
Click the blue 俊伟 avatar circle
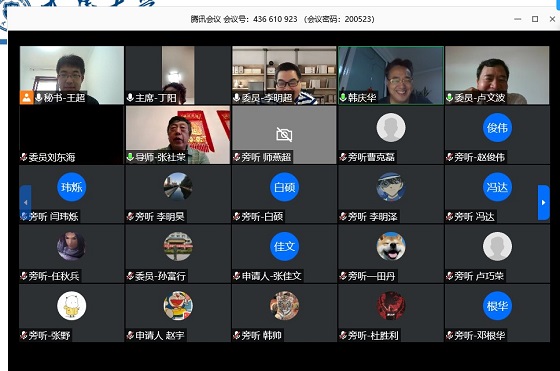(x=497, y=127)
